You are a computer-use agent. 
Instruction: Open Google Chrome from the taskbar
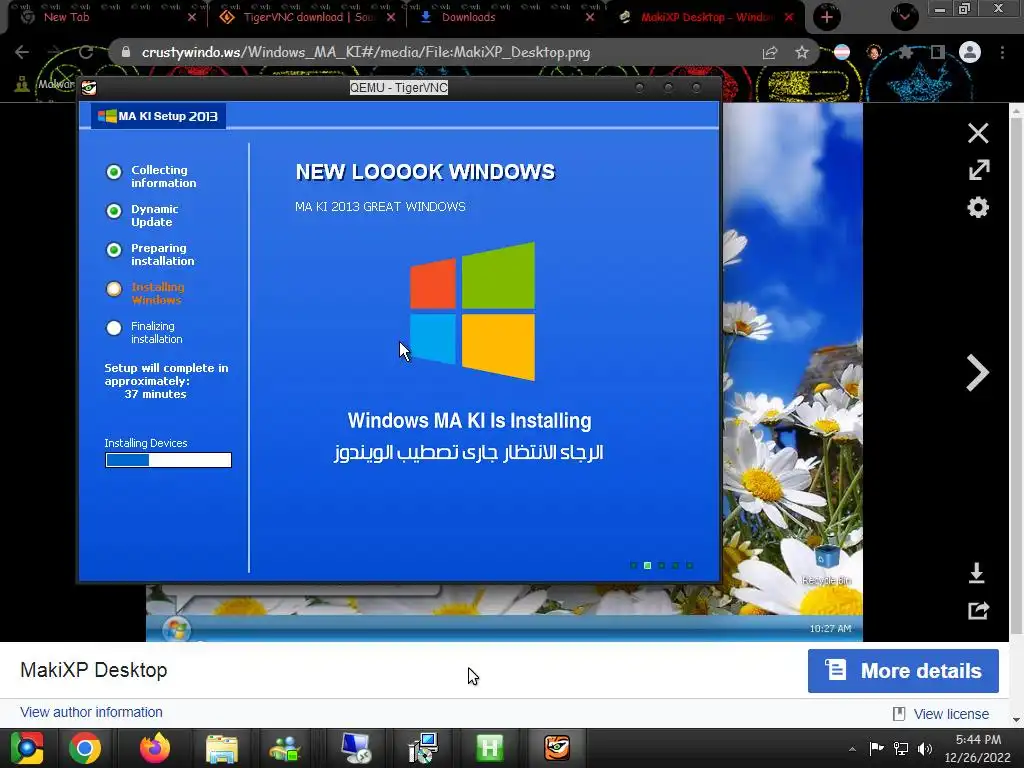coord(85,748)
